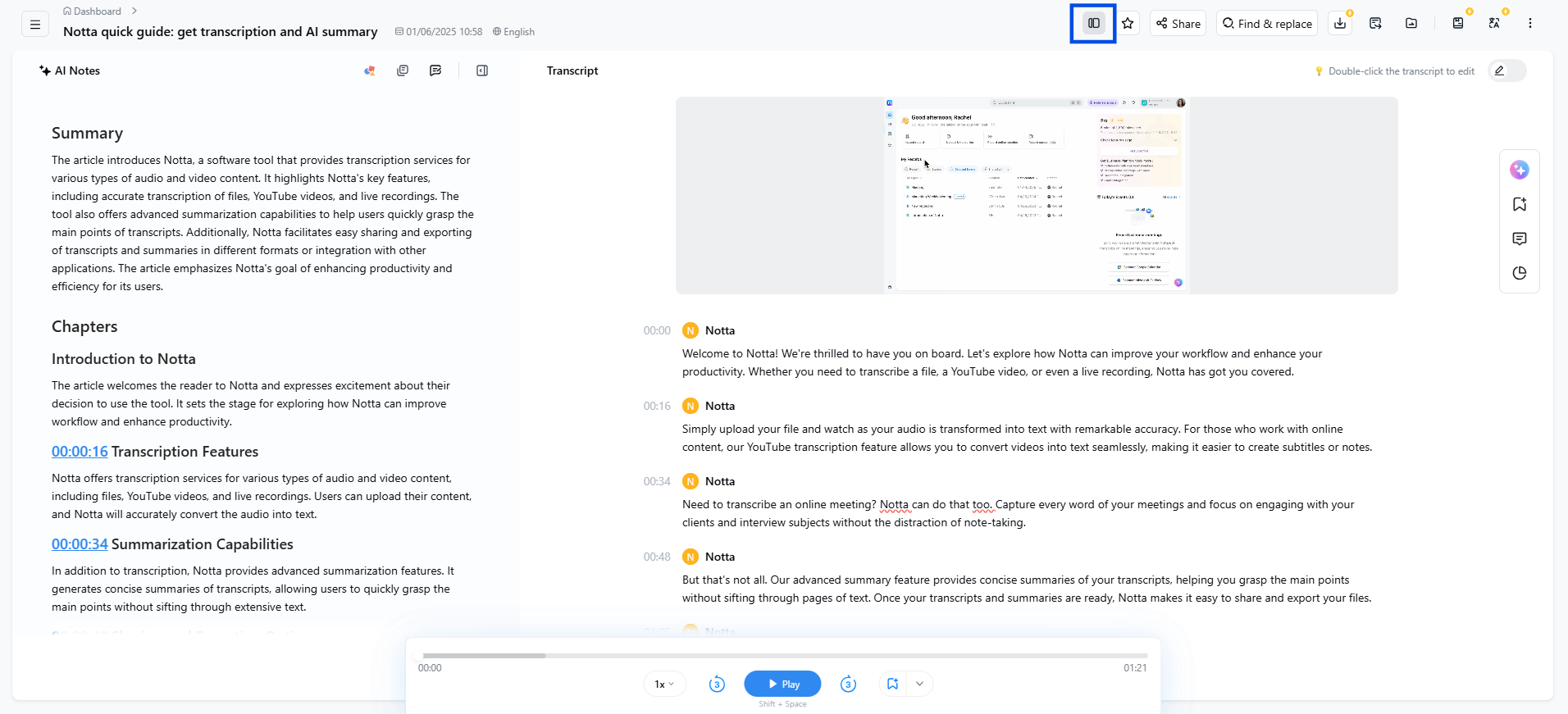Open the pie-chart speaker stats icon
This screenshot has width=1568, height=714.
(x=1520, y=273)
